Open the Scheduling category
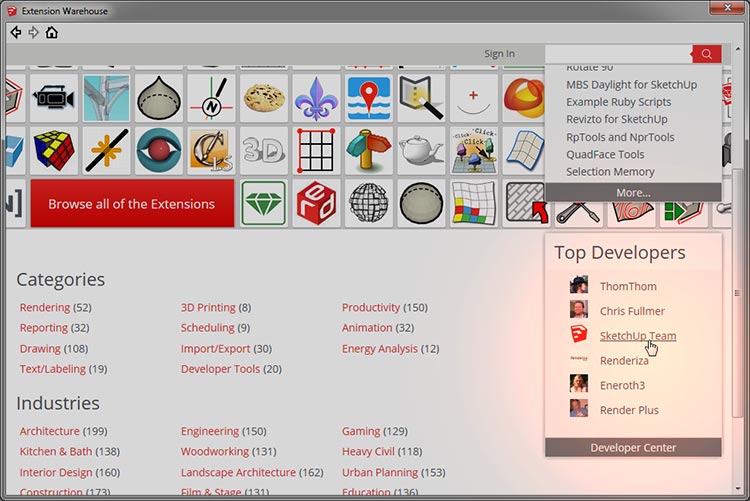This screenshot has height=501, width=750. 208,328
